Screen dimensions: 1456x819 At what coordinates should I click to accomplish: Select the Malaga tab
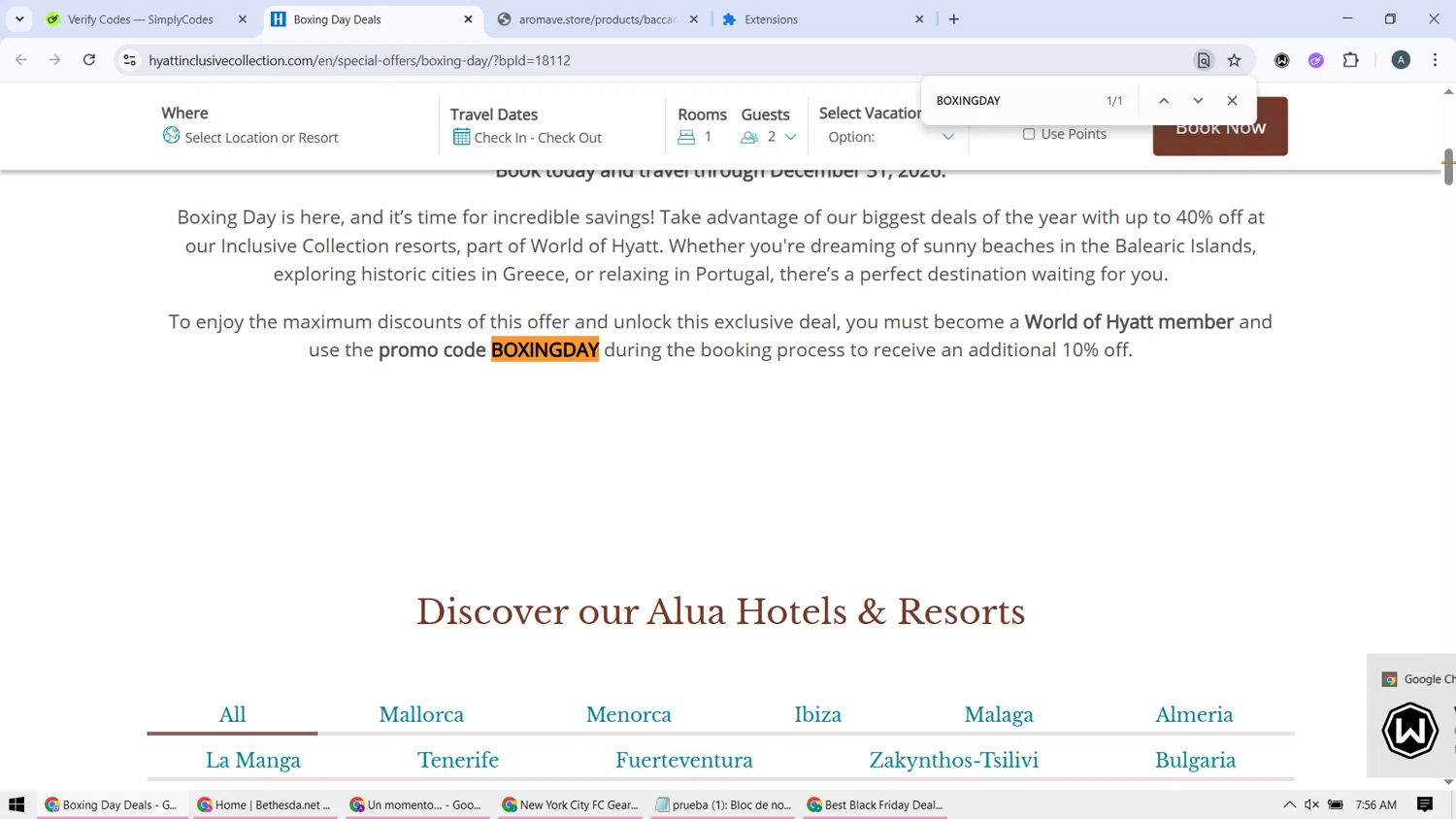coord(999,714)
